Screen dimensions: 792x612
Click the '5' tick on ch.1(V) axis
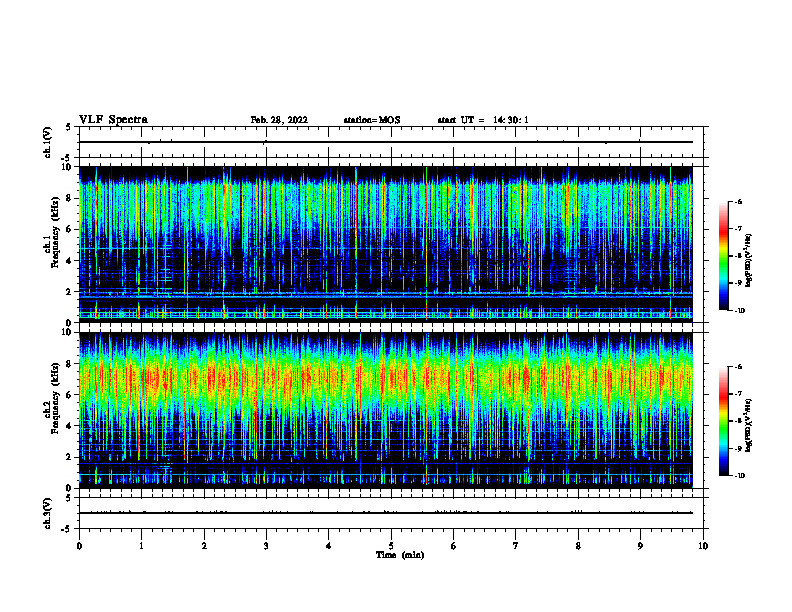pos(69,128)
